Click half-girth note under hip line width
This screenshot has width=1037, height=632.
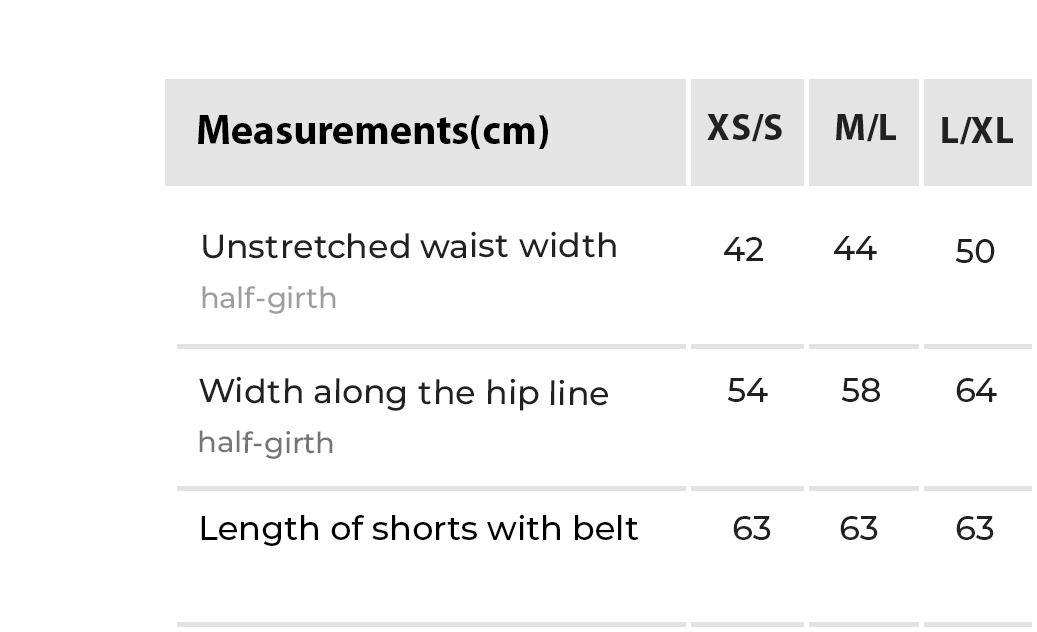(266, 442)
